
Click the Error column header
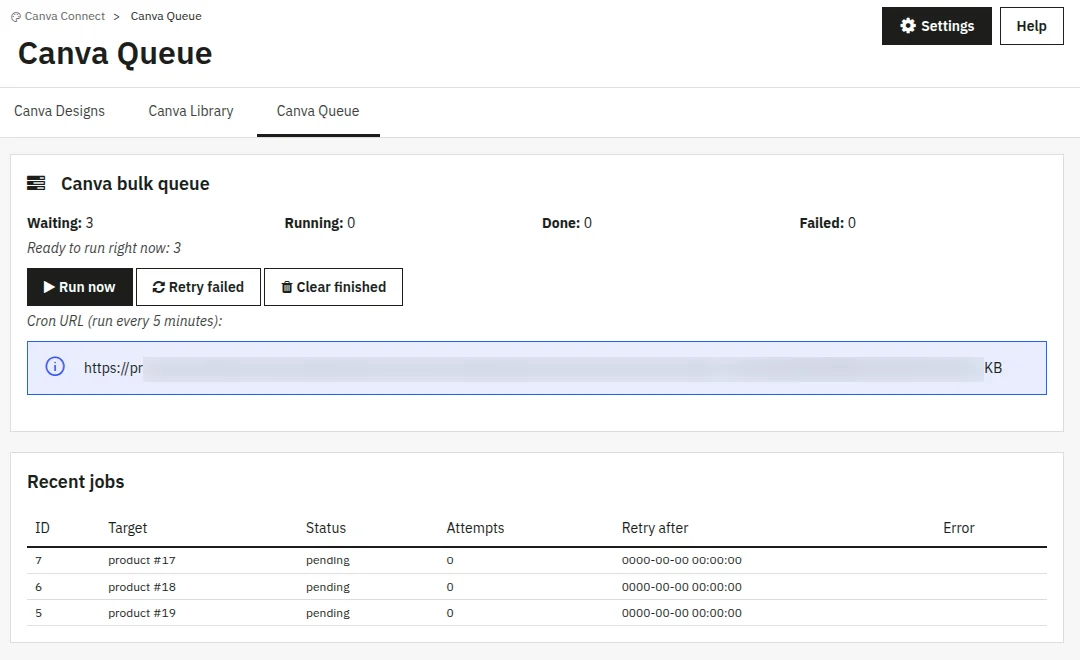click(x=959, y=528)
